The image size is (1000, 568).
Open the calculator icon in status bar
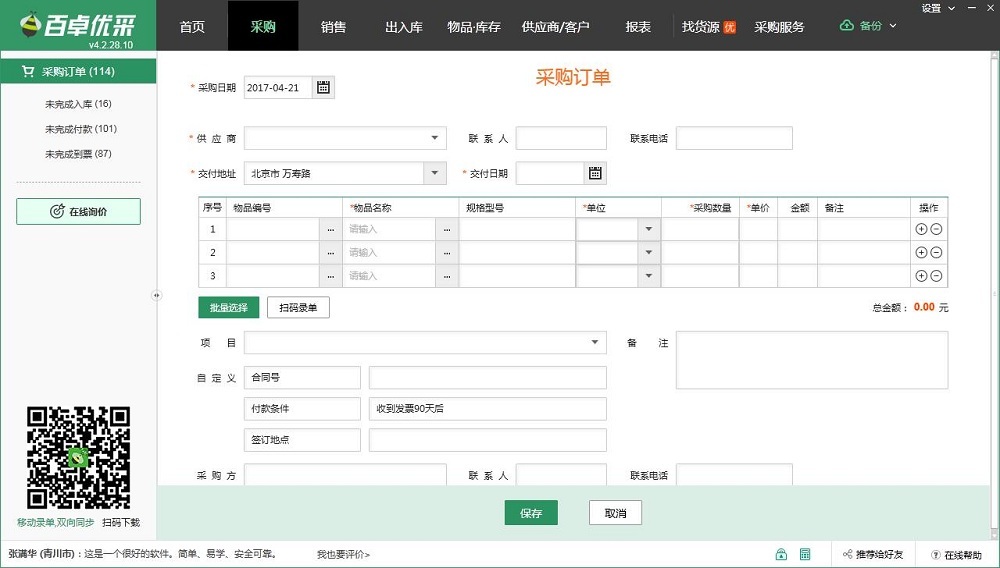tap(805, 555)
